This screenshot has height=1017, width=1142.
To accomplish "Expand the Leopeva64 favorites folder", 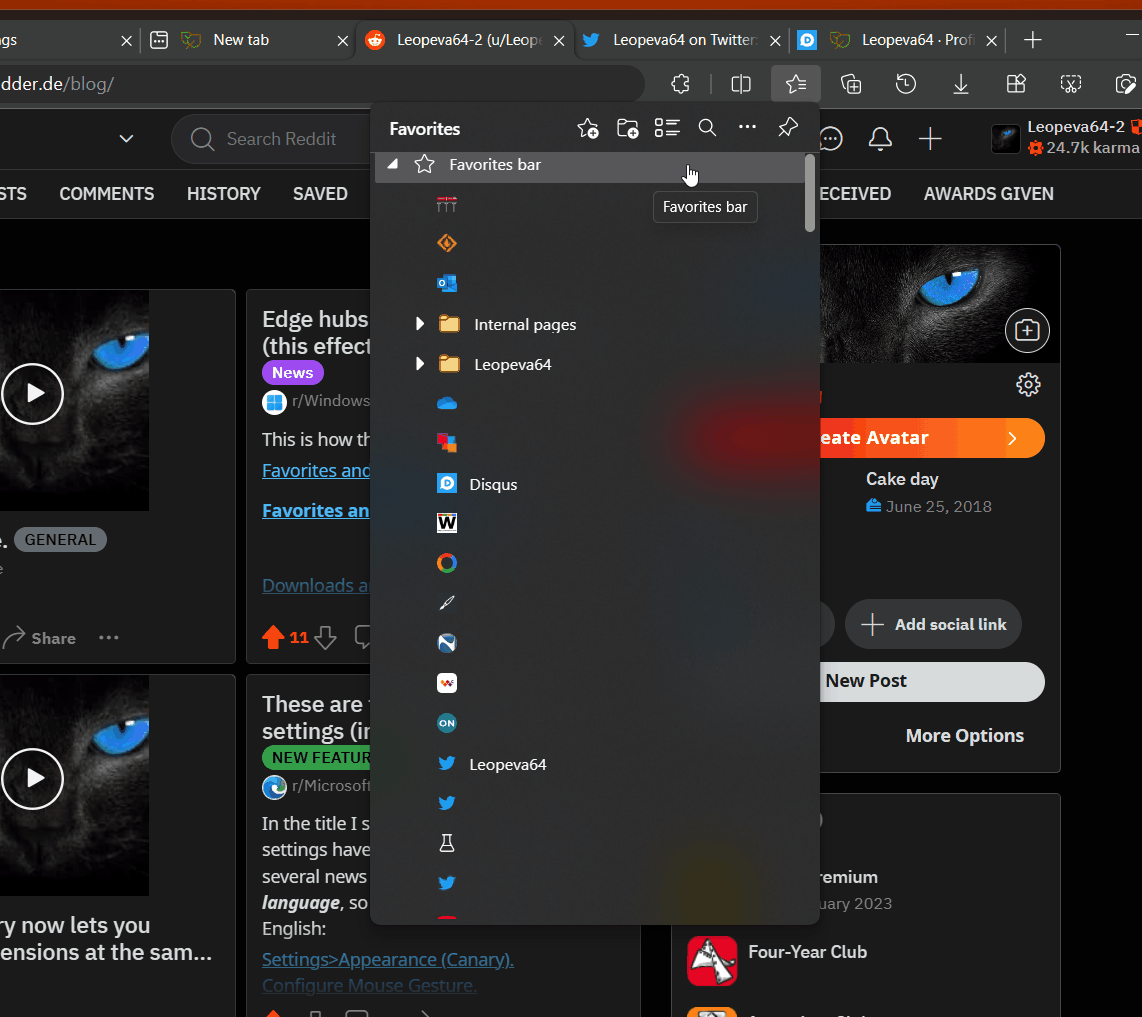I will (x=420, y=364).
